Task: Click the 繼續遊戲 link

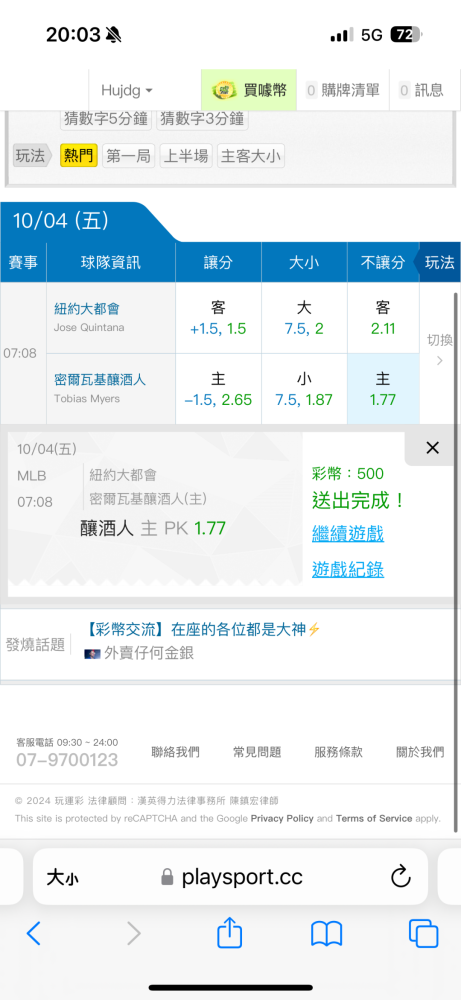Action: (348, 534)
